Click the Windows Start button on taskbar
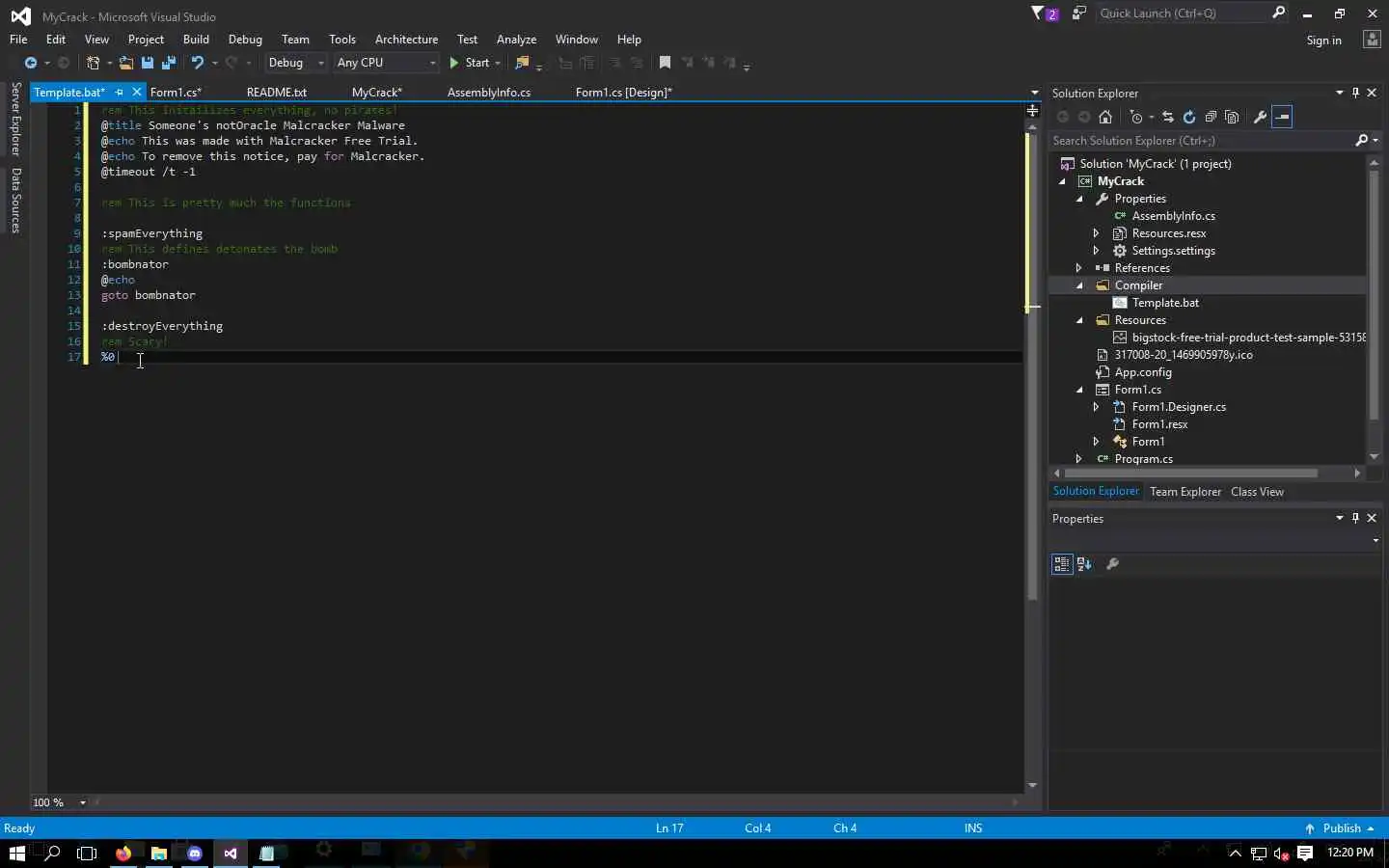The image size is (1389, 868). pyautogui.click(x=16, y=853)
